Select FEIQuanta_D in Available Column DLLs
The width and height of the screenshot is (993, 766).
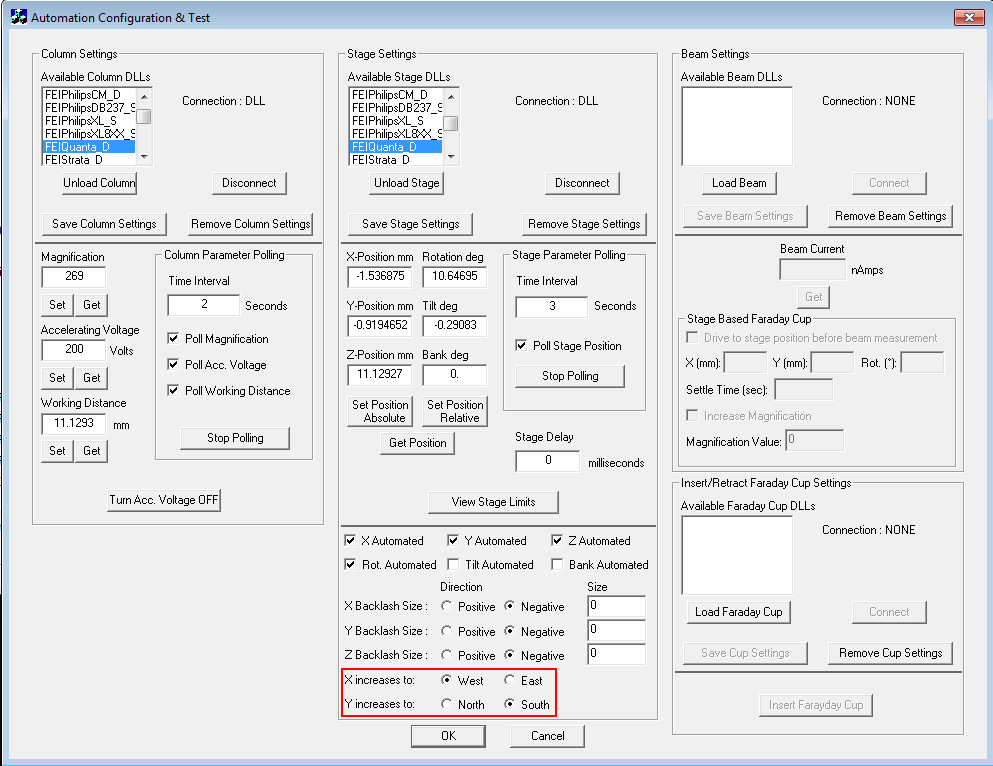coord(90,146)
